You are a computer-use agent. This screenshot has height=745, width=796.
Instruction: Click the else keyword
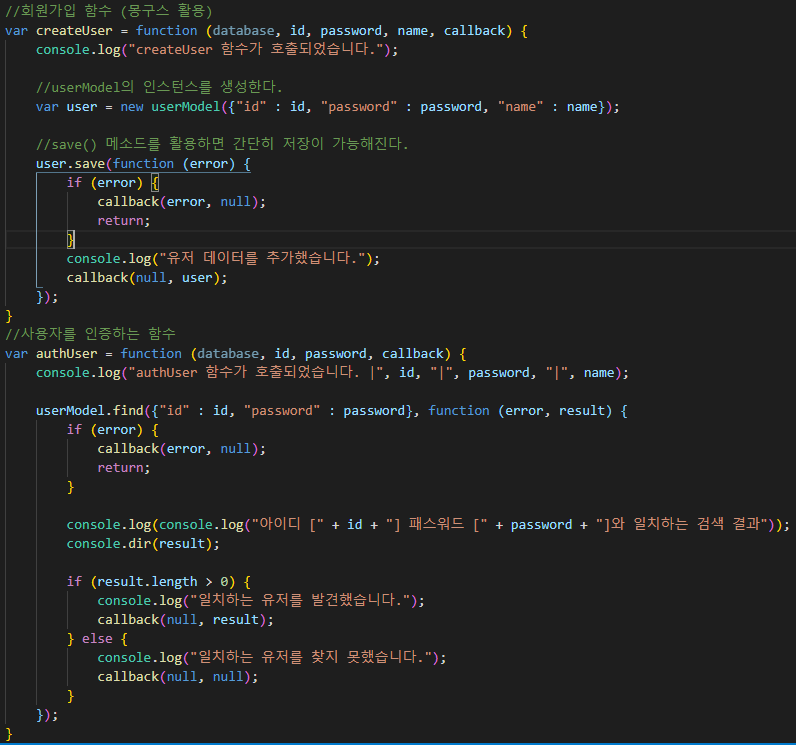point(97,639)
